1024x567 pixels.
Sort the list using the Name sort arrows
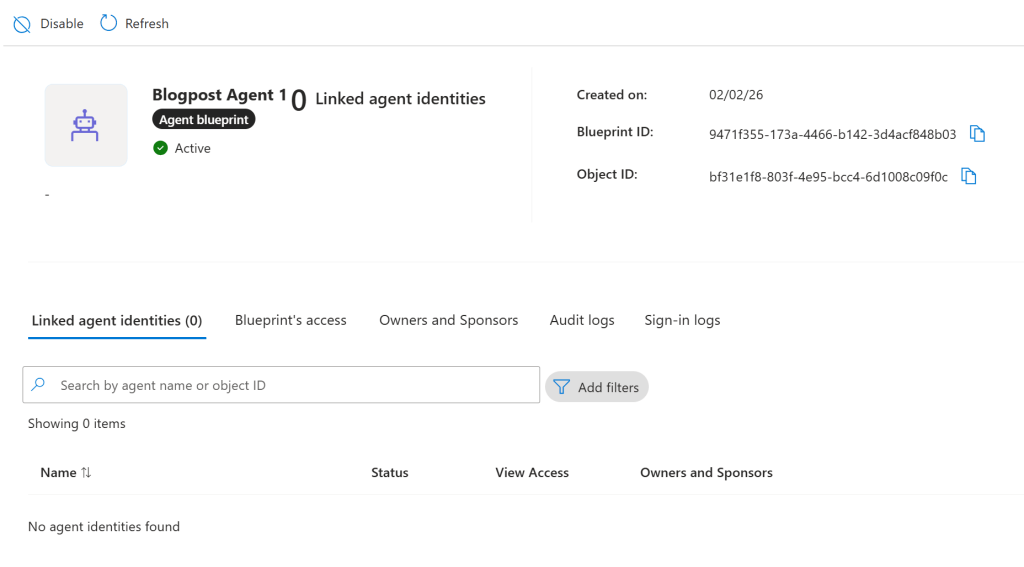[86, 473]
